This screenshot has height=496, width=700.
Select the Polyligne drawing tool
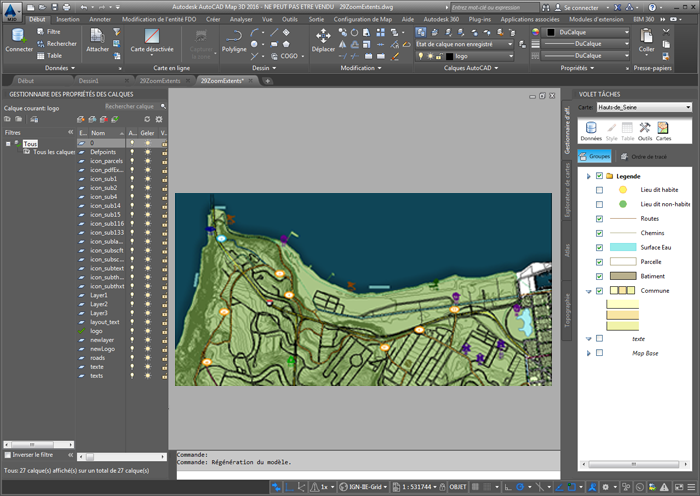tap(233, 39)
